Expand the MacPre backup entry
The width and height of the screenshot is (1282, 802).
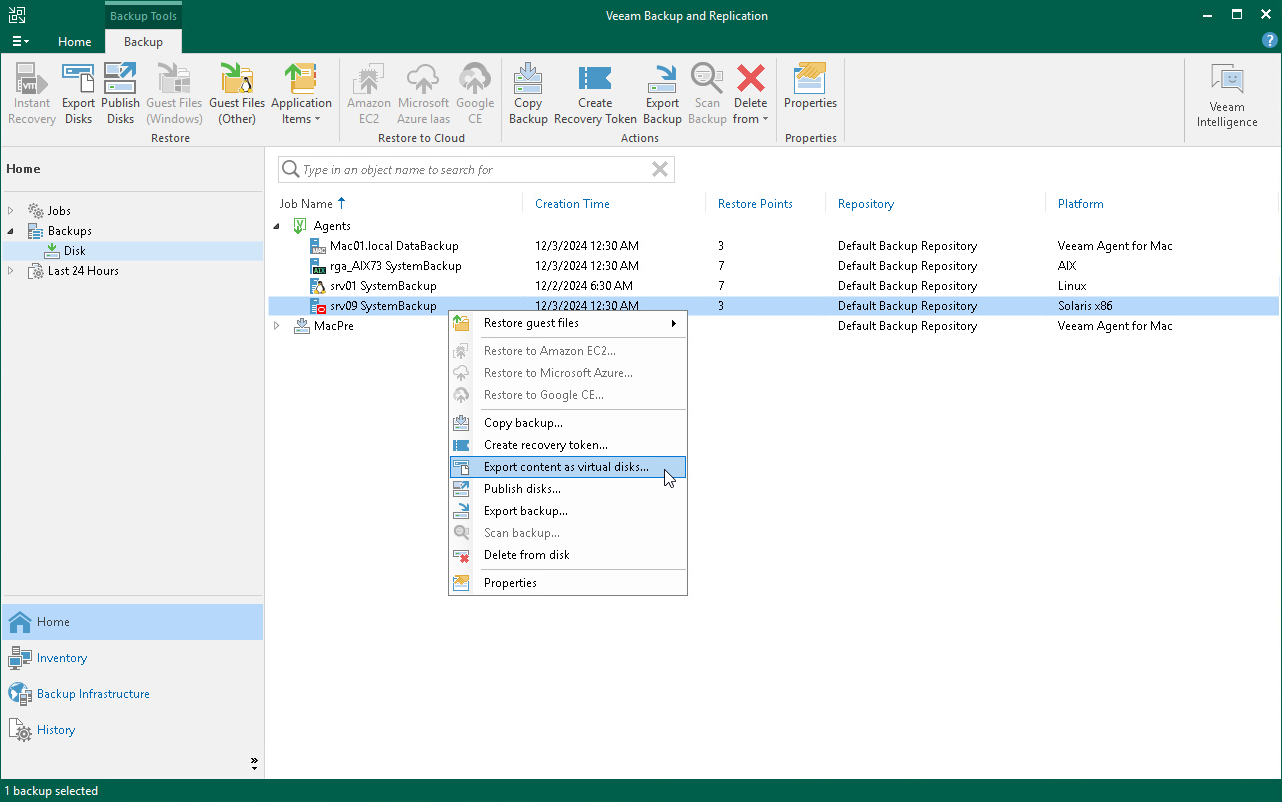[277, 325]
